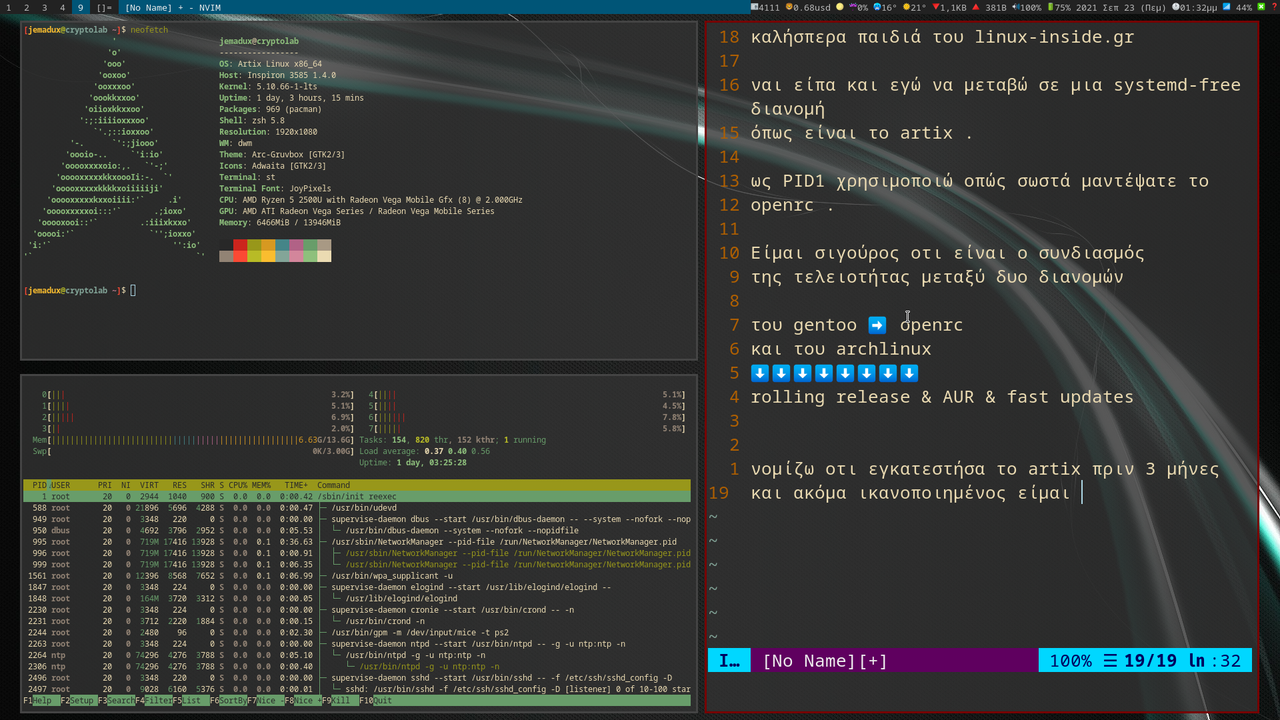Sort htop by the VIRT column header

tap(148, 485)
